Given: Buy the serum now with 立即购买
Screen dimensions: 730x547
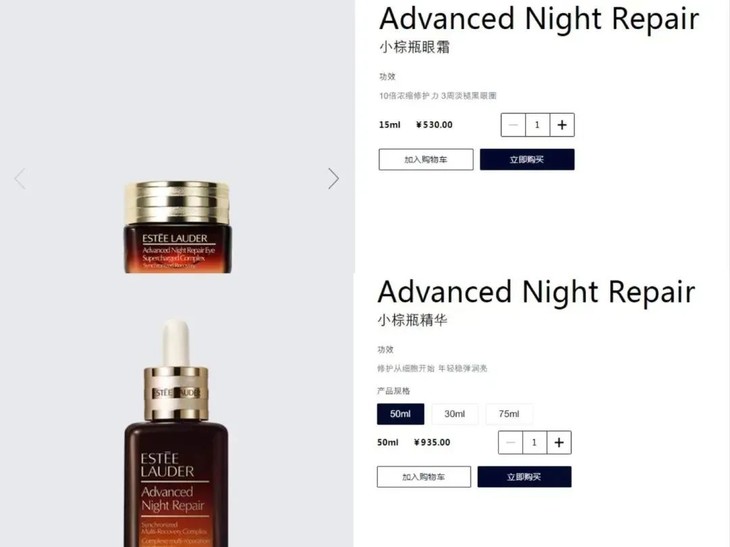Looking at the screenshot, I should tap(524, 477).
